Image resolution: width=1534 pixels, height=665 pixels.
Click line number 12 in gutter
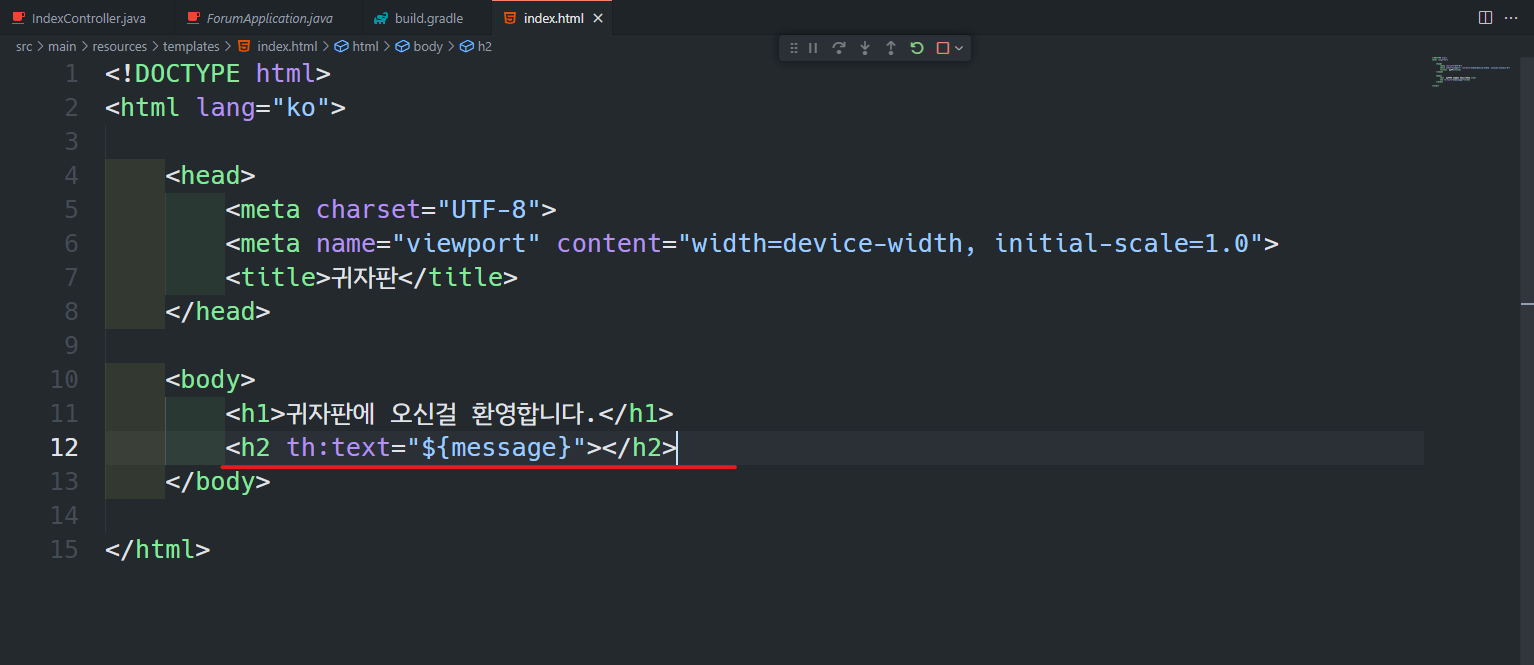point(64,447)
